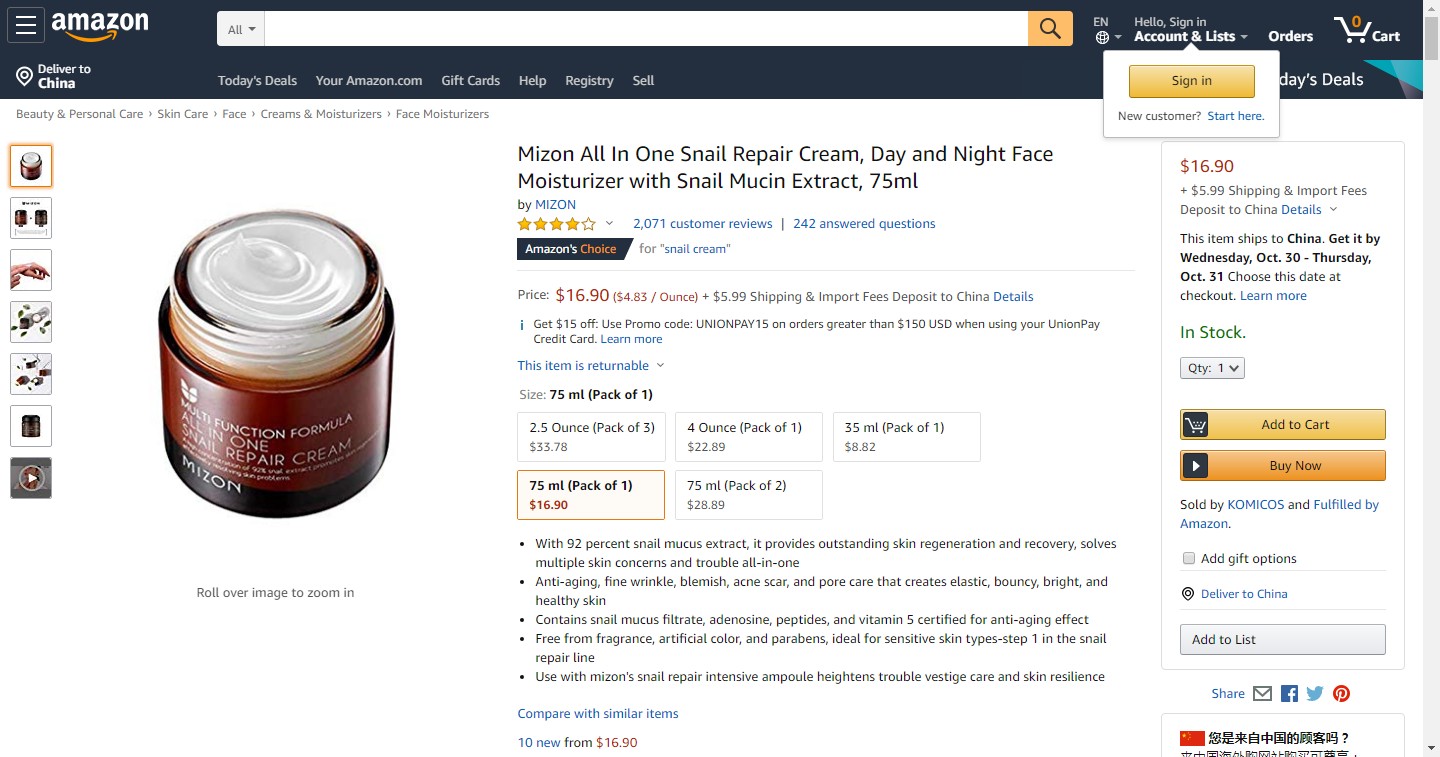Select the 35 ml (Pack of 1) size
1440x757 pixels.
[906, 437]
